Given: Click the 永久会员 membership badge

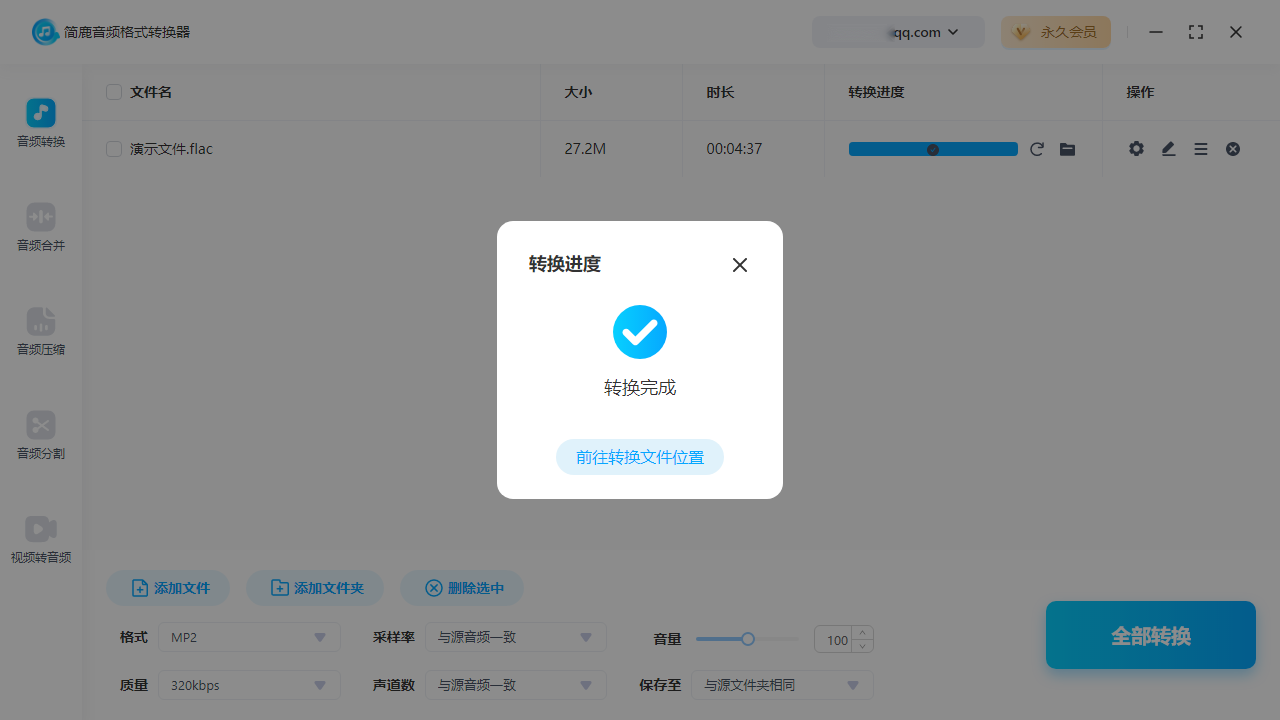Looking at the screenshot, I should click(1056, 32).
